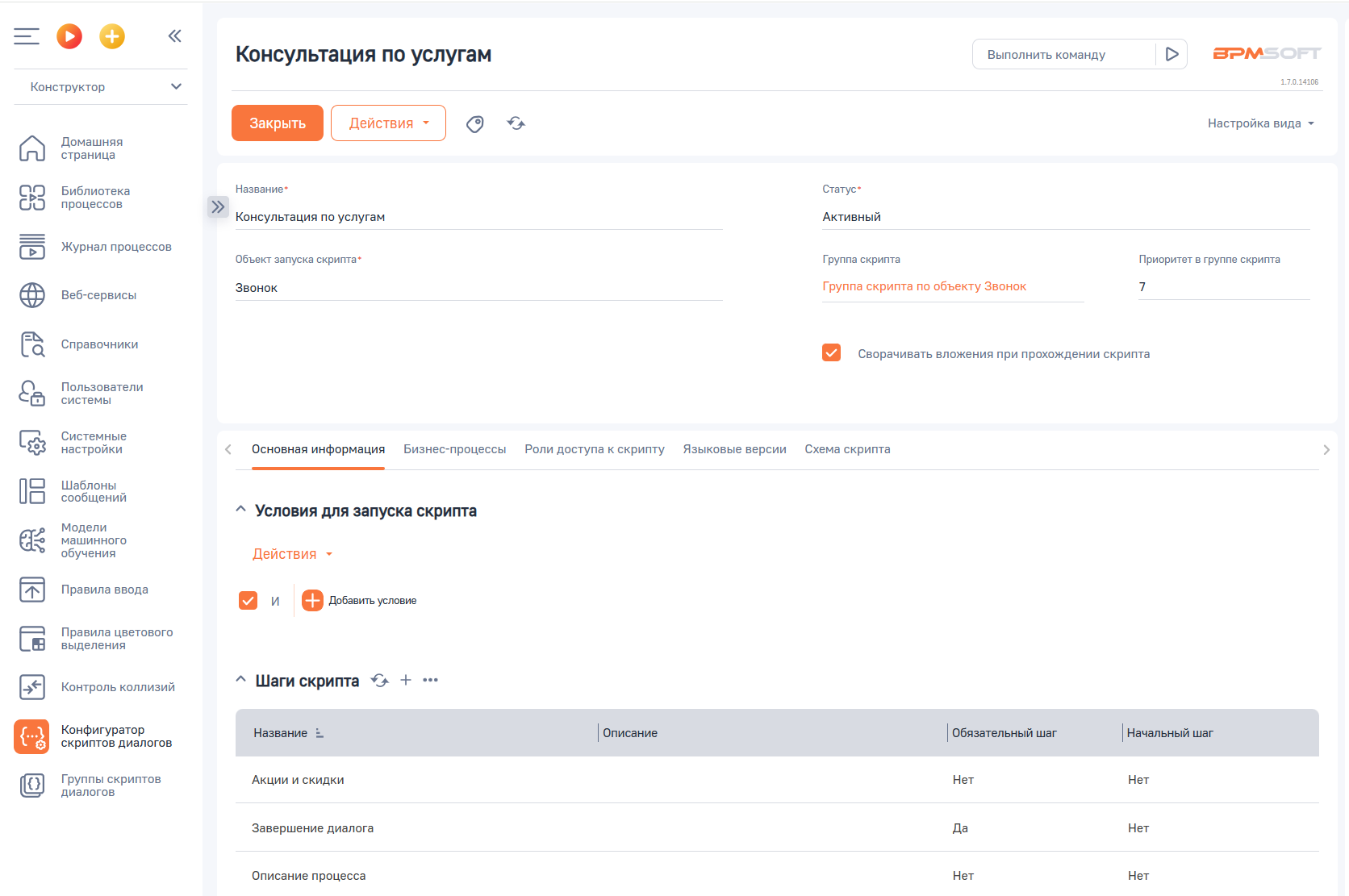
Task: Open the Журнал процессов section
Action: click(115, 247)
